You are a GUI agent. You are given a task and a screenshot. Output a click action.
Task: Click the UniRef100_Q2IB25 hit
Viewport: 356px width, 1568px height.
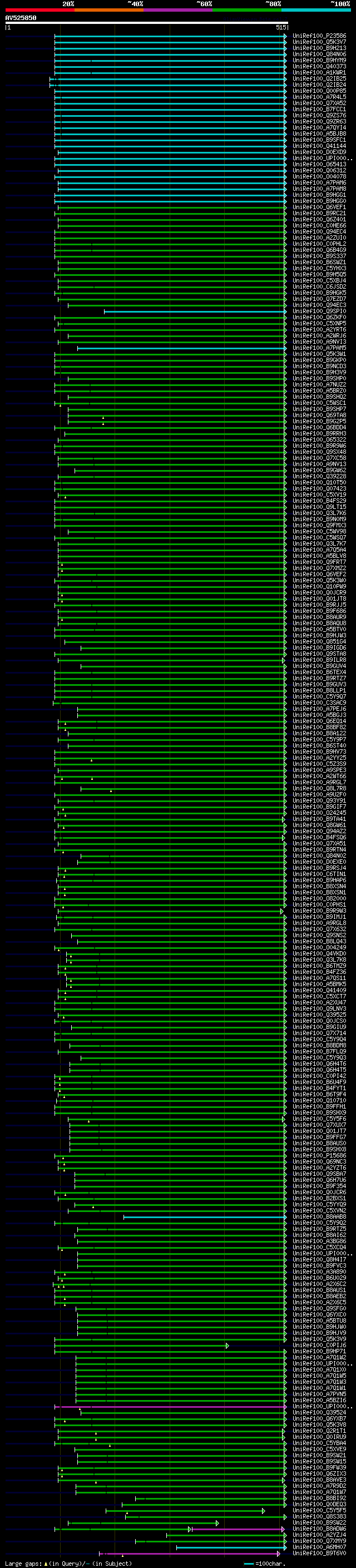point(319,78)
